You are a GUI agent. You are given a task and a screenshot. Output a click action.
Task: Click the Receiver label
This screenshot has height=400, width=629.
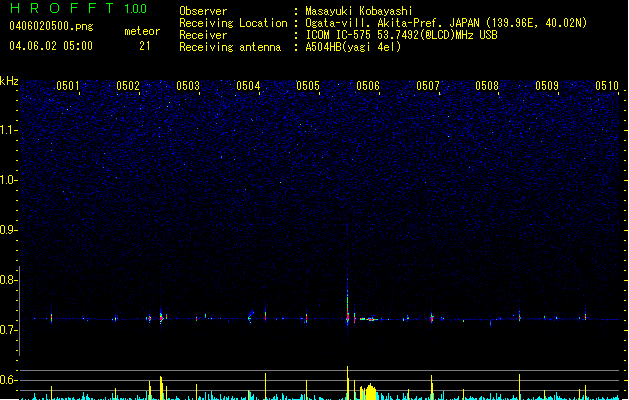pyautogui.click(x=203, y=35)
